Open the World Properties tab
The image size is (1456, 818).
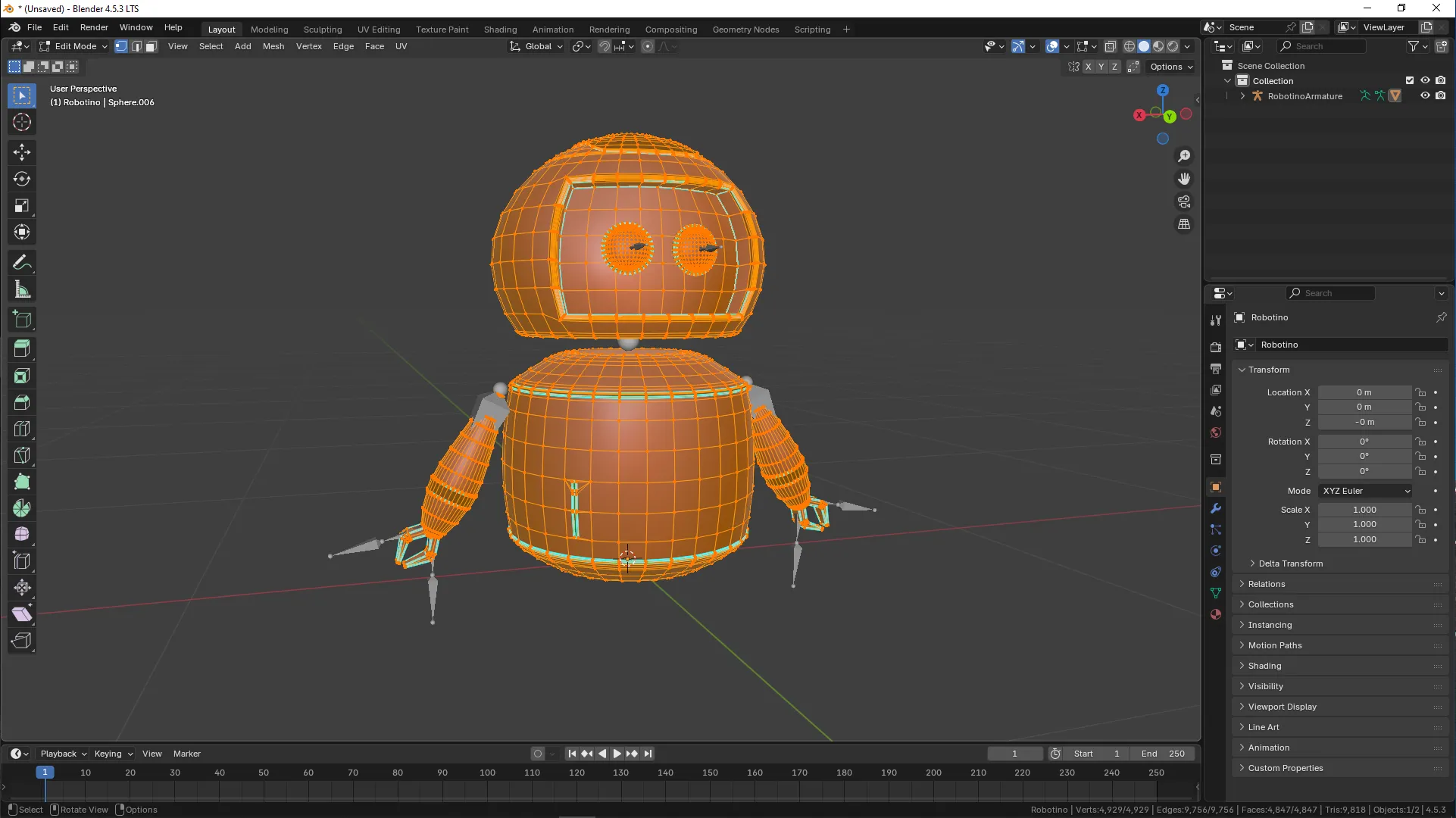click(x=1215, y=432)
